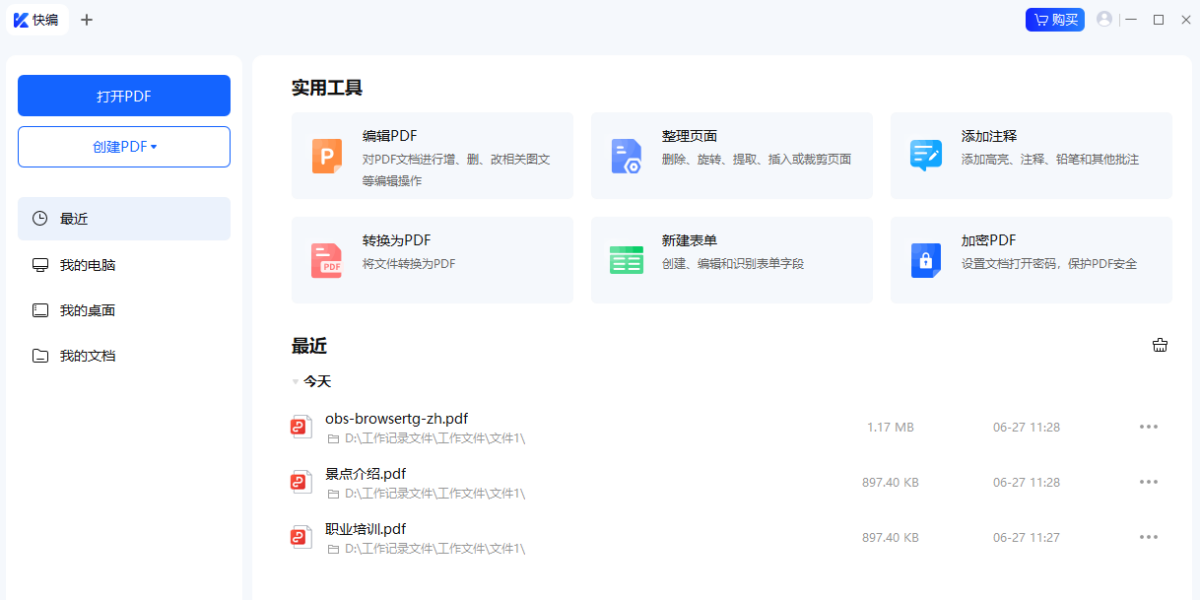Click the 打开PDF button

pyautogui.click(x=124, y=96)
